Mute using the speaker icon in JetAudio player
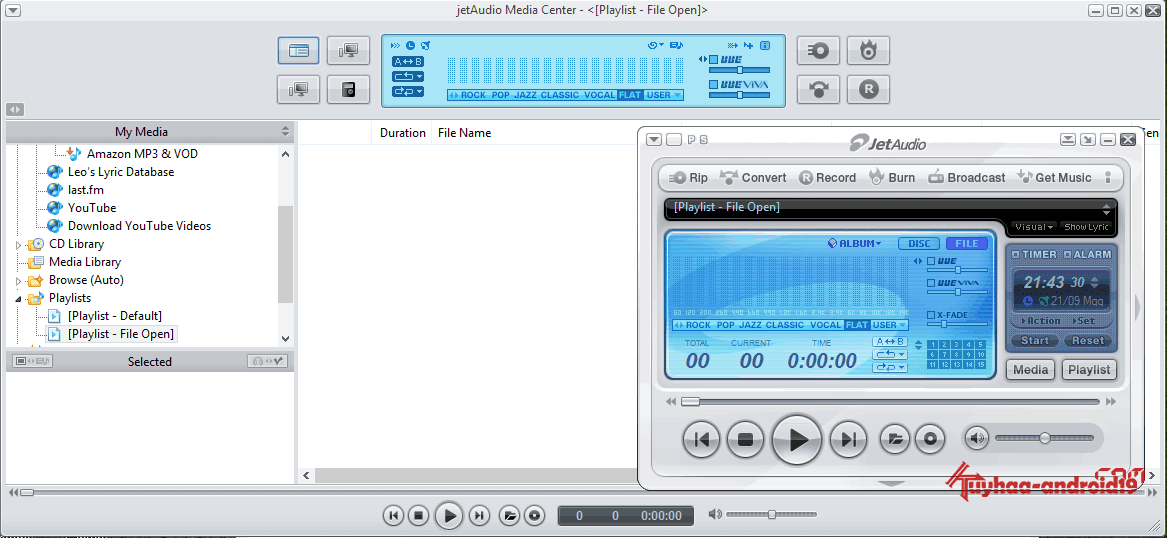Image resolution: width=1167 pixels, height=538 pixels. click(976, 438)
